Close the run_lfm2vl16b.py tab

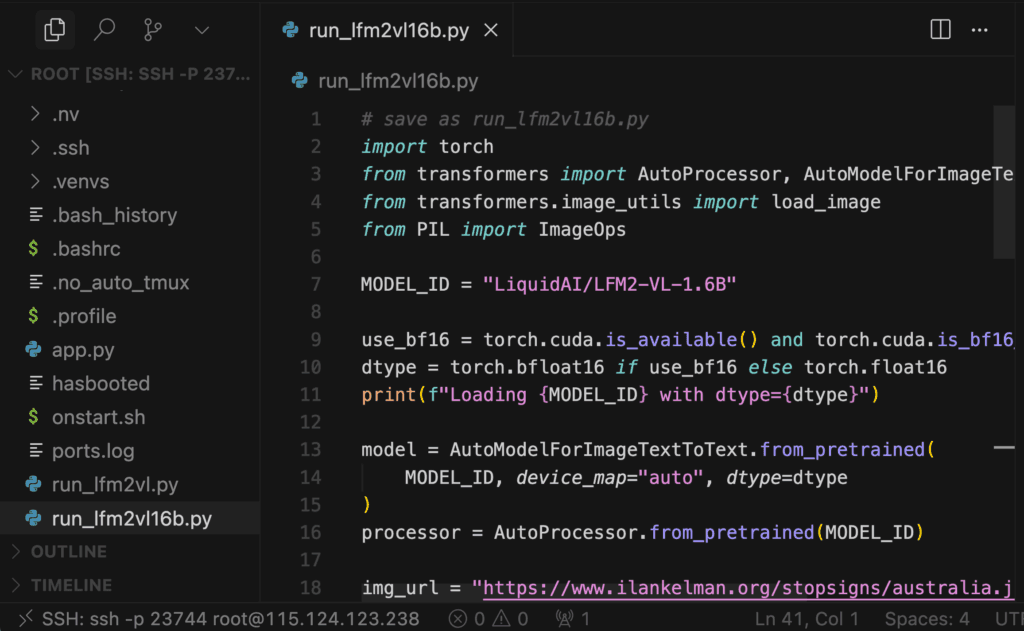coord(491,31)
